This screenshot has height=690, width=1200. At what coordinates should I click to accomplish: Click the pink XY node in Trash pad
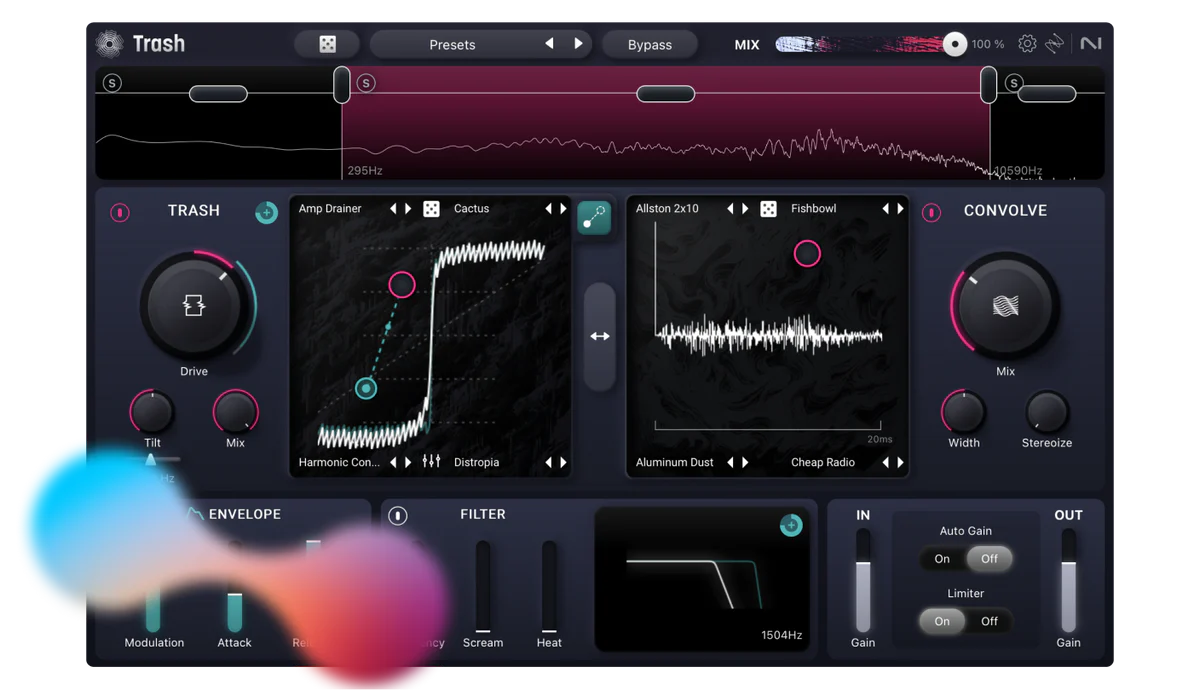click(x=402, y=285)
